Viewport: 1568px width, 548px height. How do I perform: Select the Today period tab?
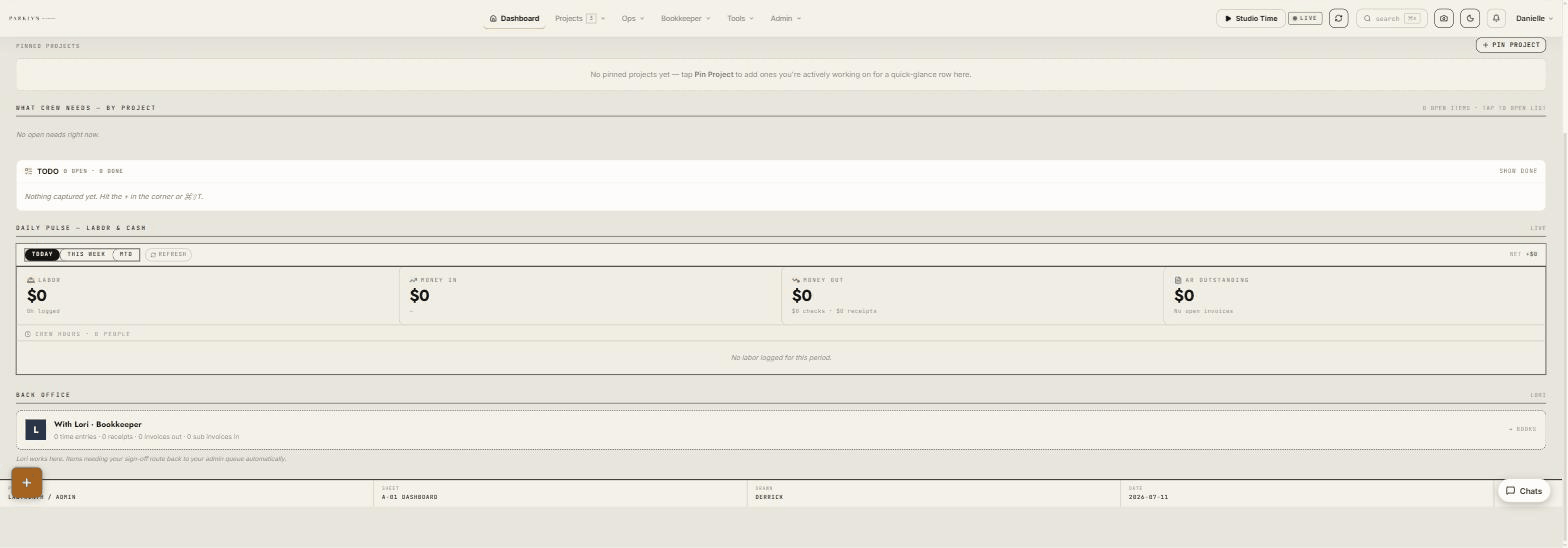click(x=42, y=254)
